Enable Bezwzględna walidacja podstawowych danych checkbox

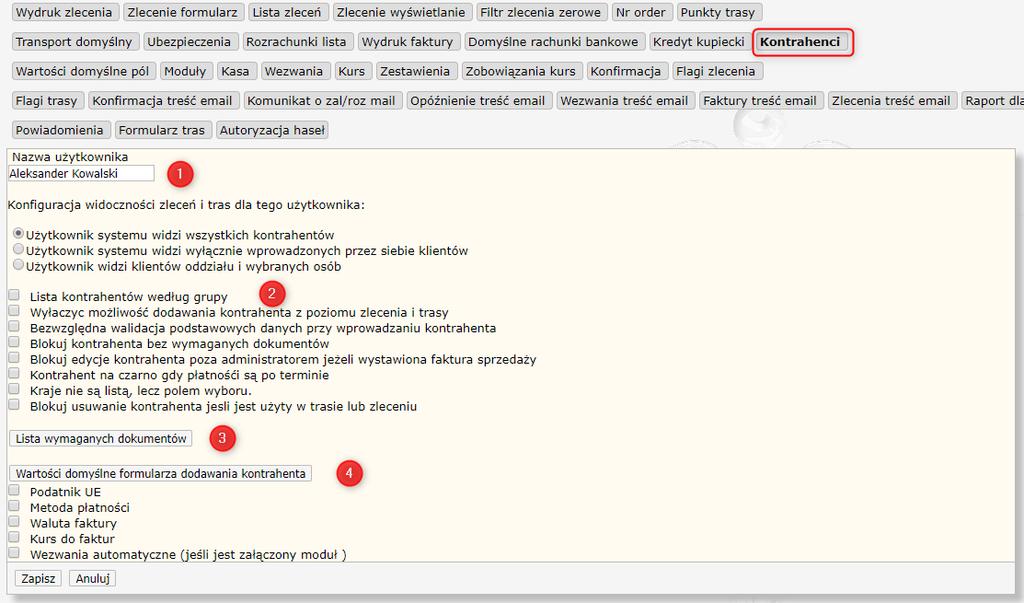(14, 327)
